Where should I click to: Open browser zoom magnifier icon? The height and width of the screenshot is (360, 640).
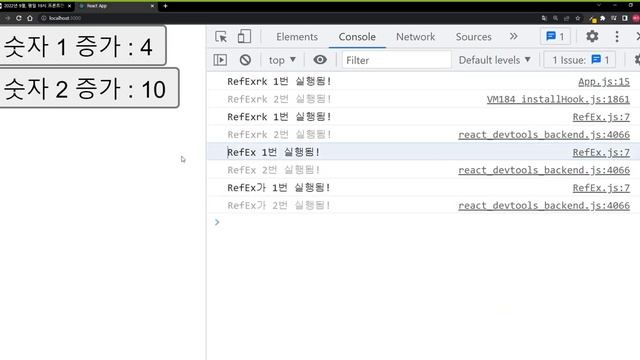click(x=556, y=18)
